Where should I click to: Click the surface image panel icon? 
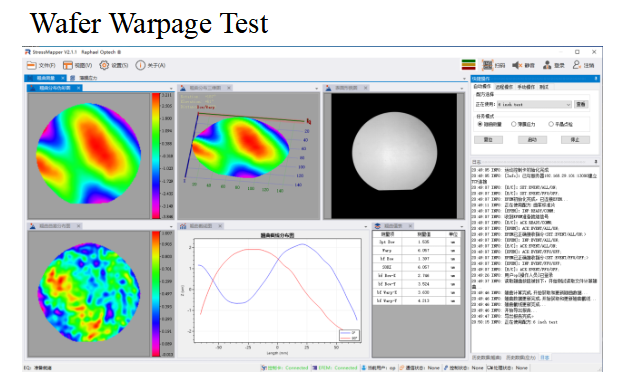pyautogui.click(x=328, y=88)
